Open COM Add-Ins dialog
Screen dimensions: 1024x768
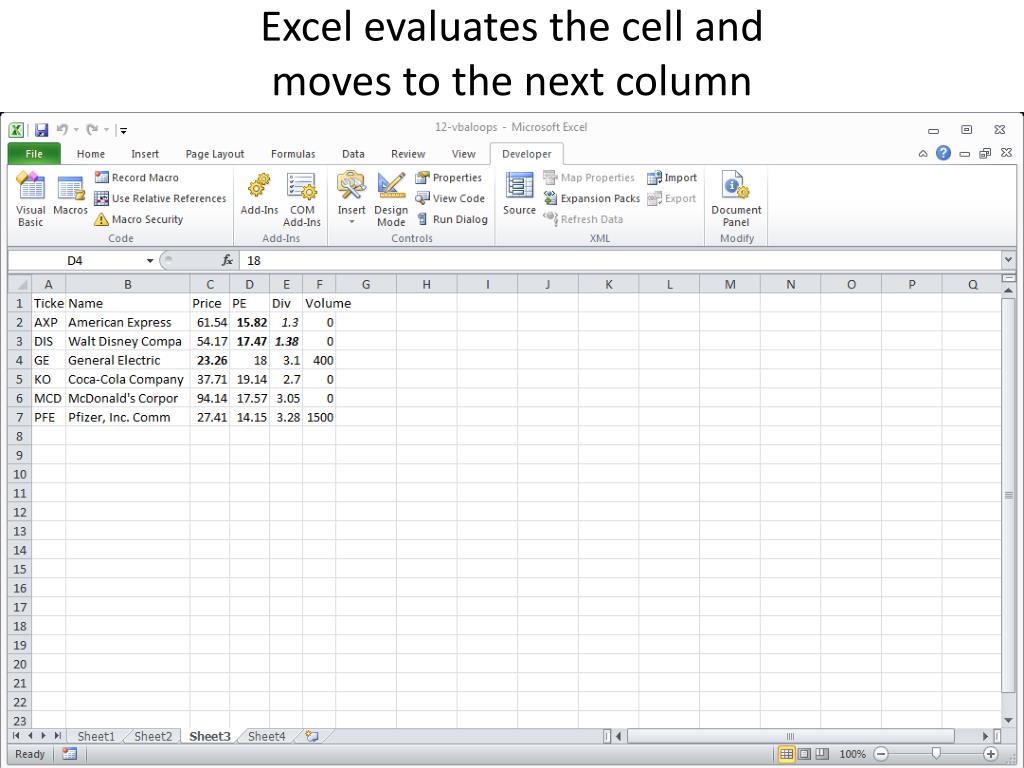[x=302, y=199]
